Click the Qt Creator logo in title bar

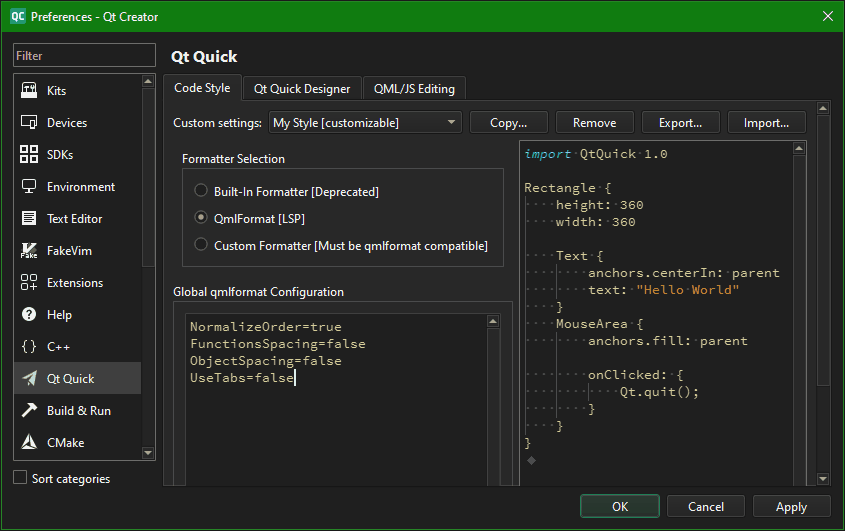point(18,16)
